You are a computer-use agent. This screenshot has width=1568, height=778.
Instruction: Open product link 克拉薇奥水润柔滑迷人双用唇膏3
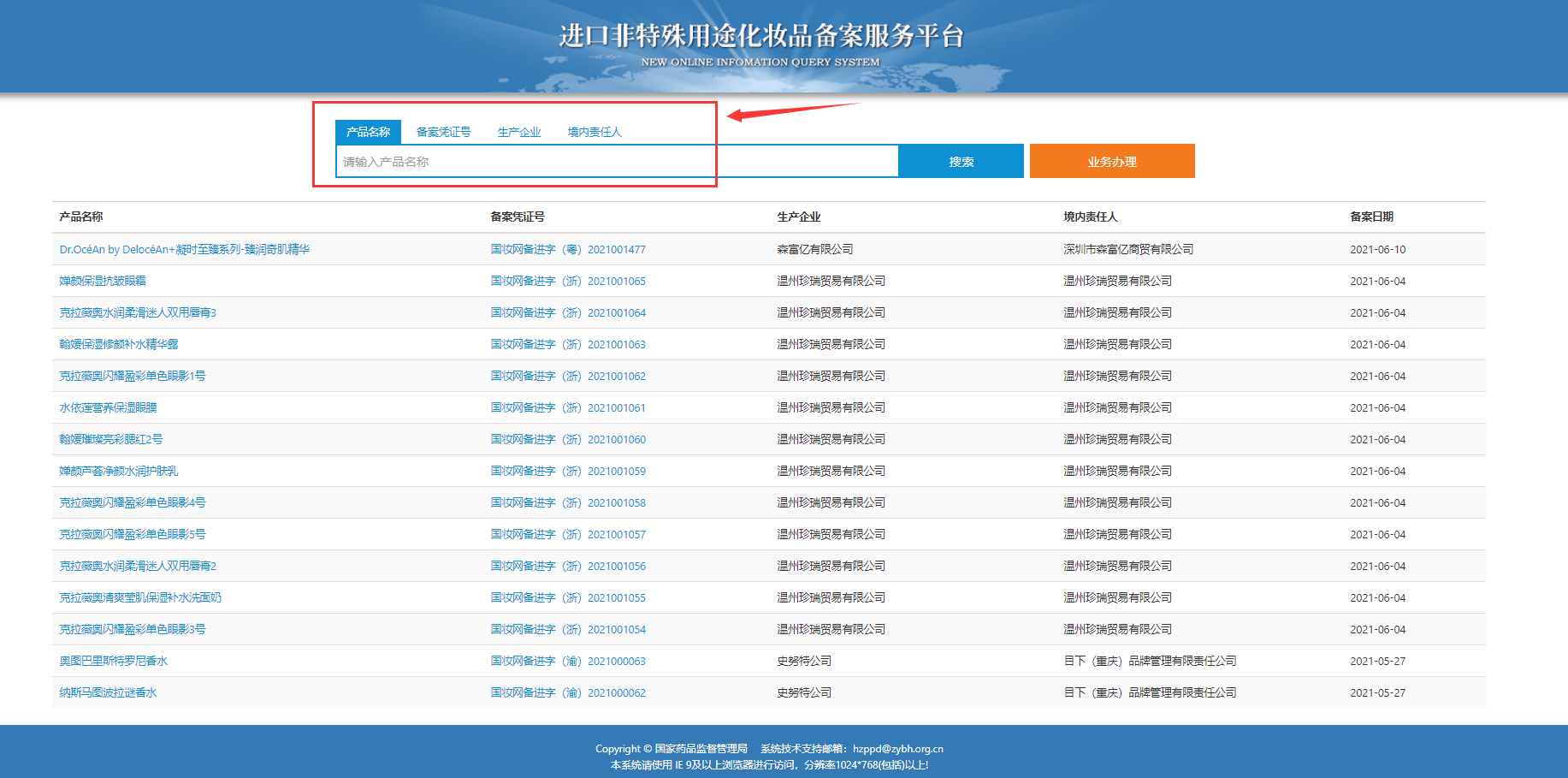tap(138, 312)
